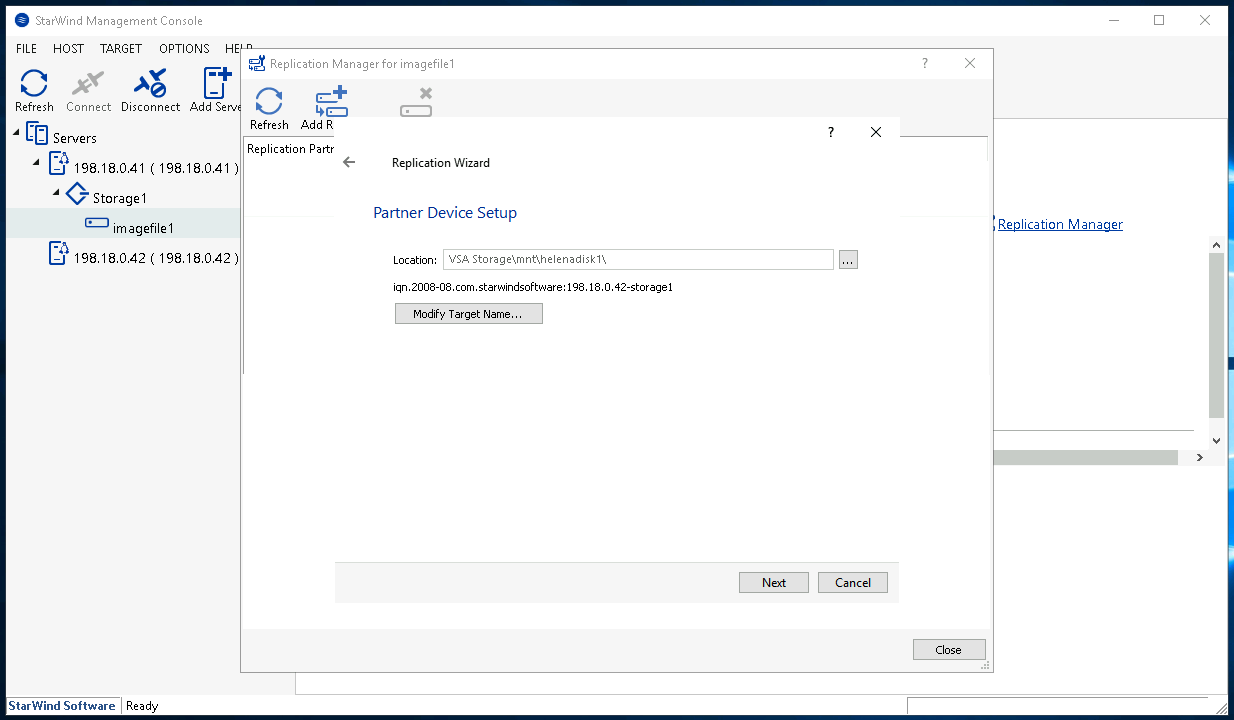1234x720 pixels.
Task: Select server 198.18.0.42 in tree
Action: (x=155, y=258)
